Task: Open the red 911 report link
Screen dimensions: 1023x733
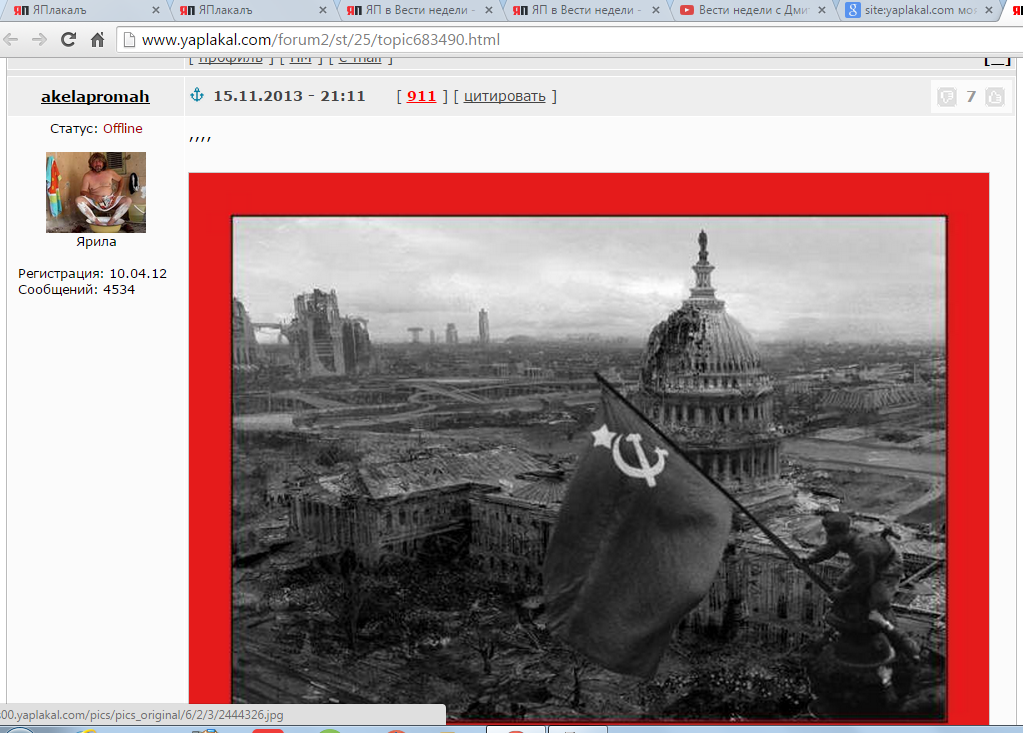Action: point(421,96)
